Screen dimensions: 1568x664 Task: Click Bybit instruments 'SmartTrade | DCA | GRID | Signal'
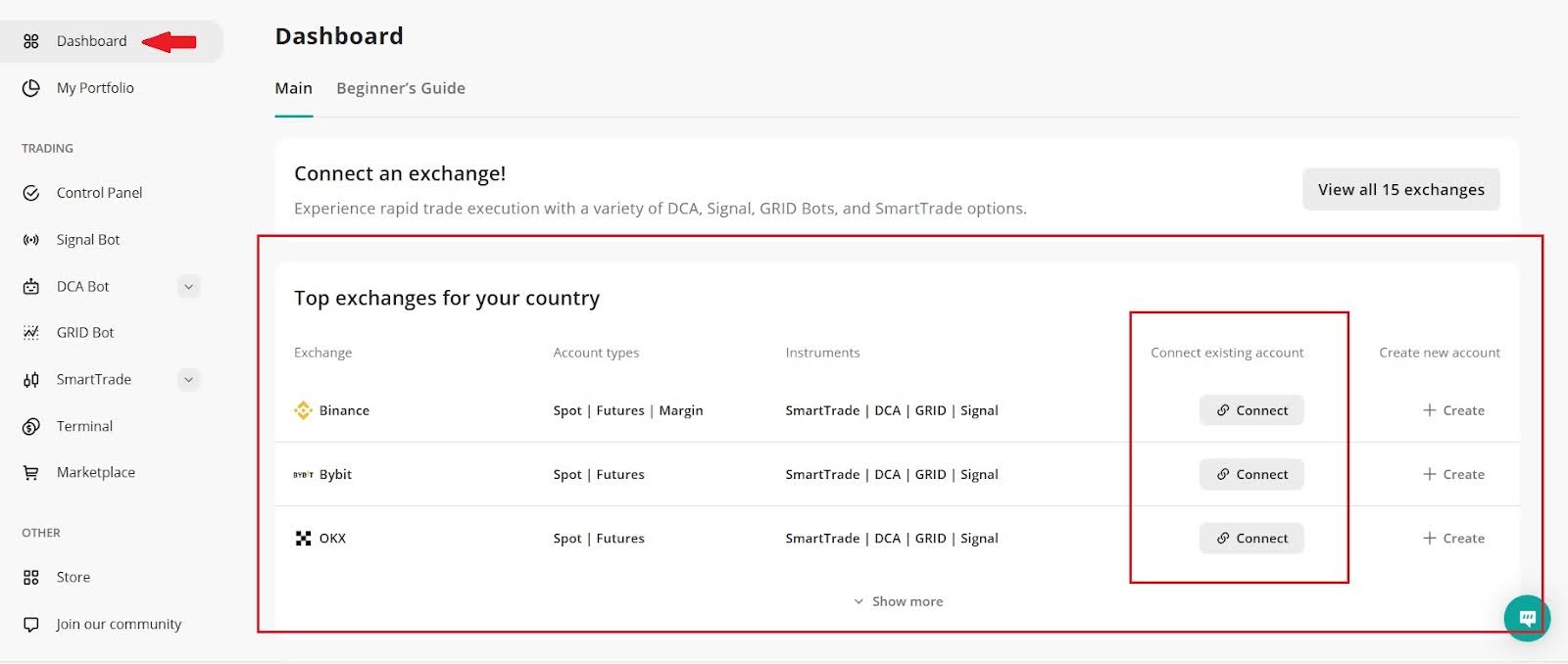[x=892, y=475]
